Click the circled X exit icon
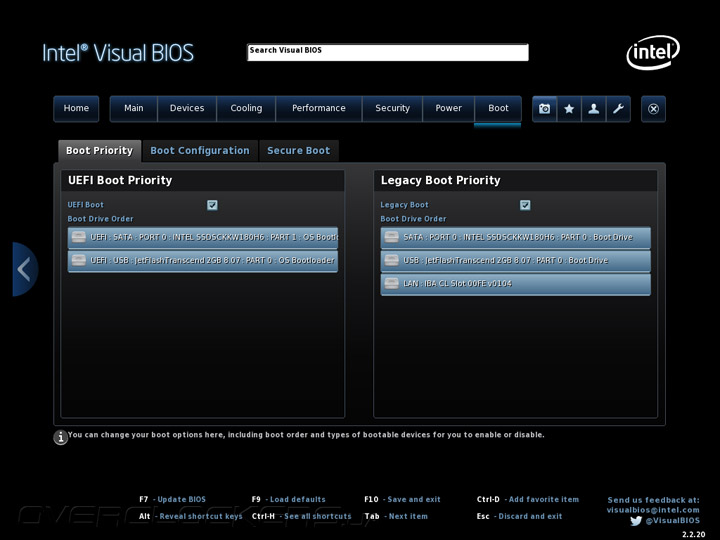 coord(653,109)
